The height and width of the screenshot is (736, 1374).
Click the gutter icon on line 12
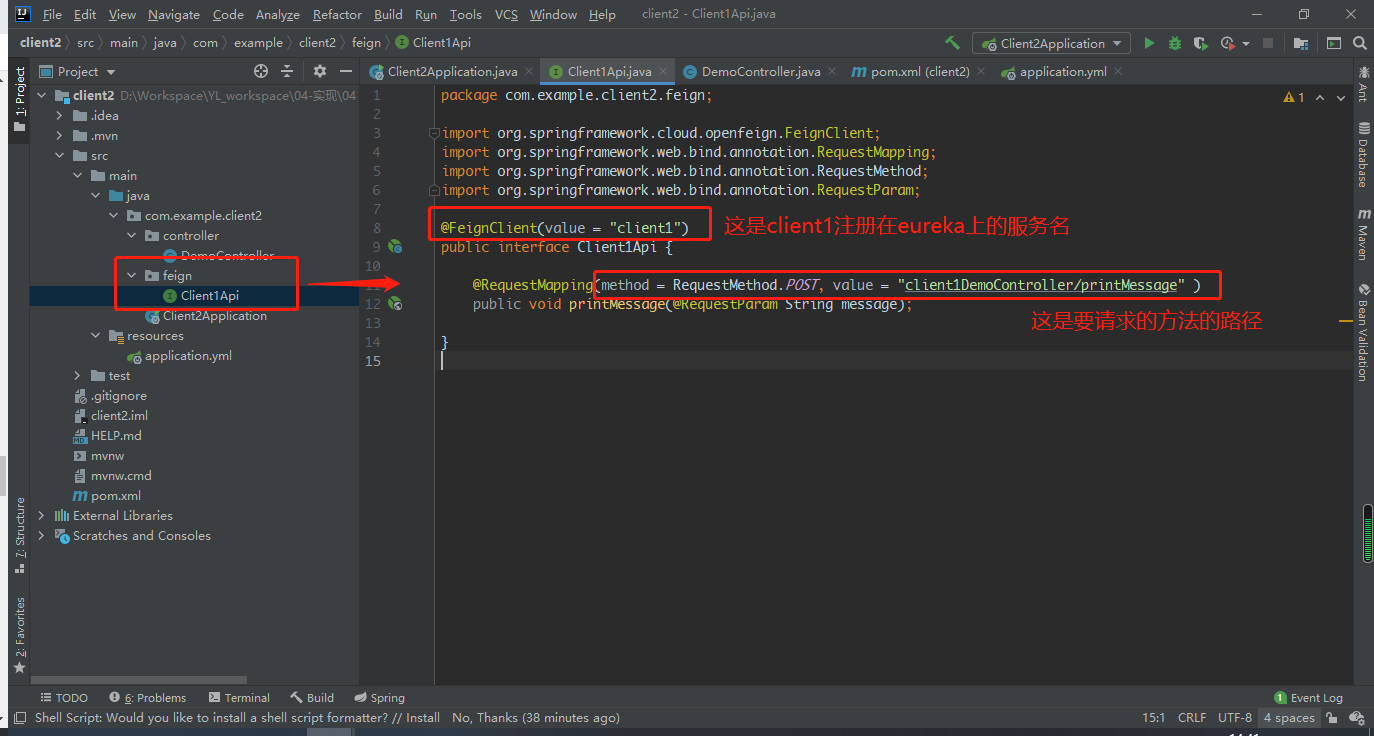click(395, 302)
